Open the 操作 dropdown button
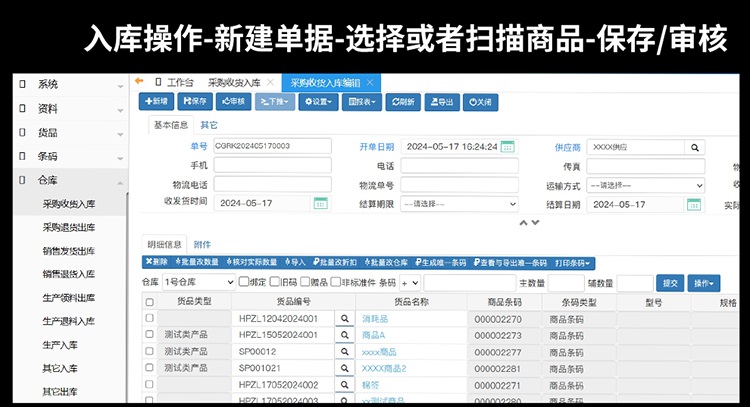The height and width of the screenshot is (407, 750). pyautogui.click(x=704, y=283)
